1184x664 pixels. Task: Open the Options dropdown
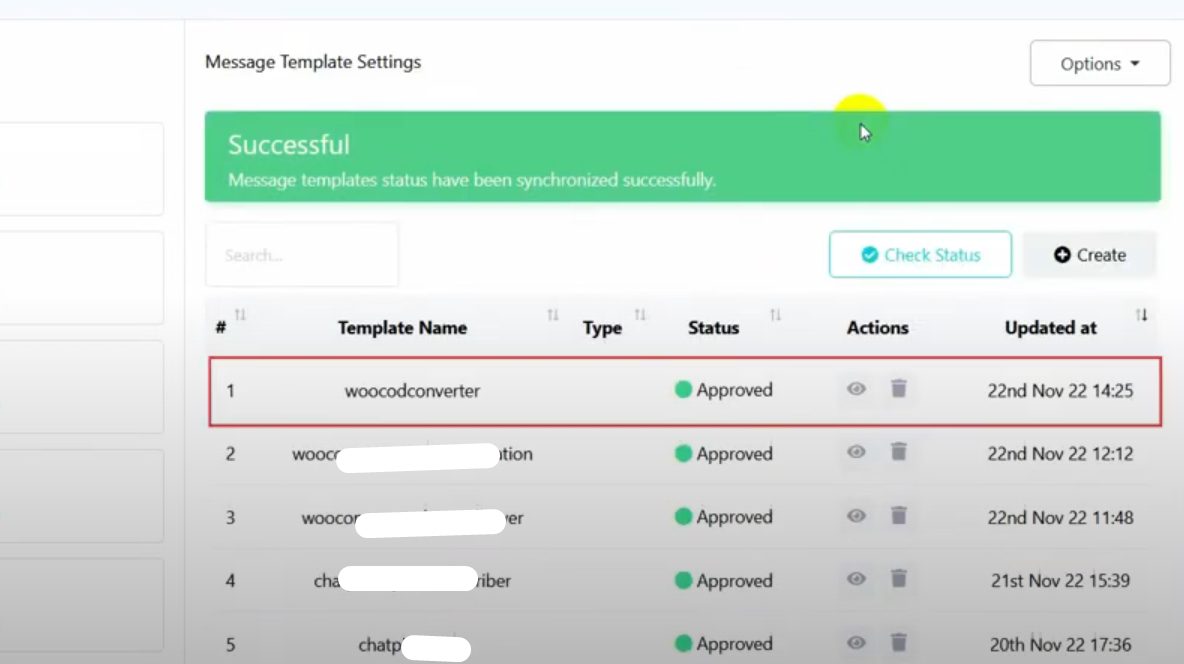click(x=1099, y=63)
